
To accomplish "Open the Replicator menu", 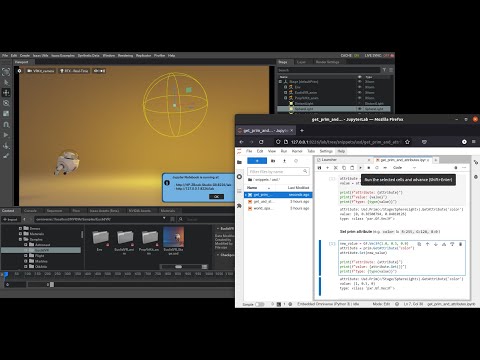I will click(143, 55).
